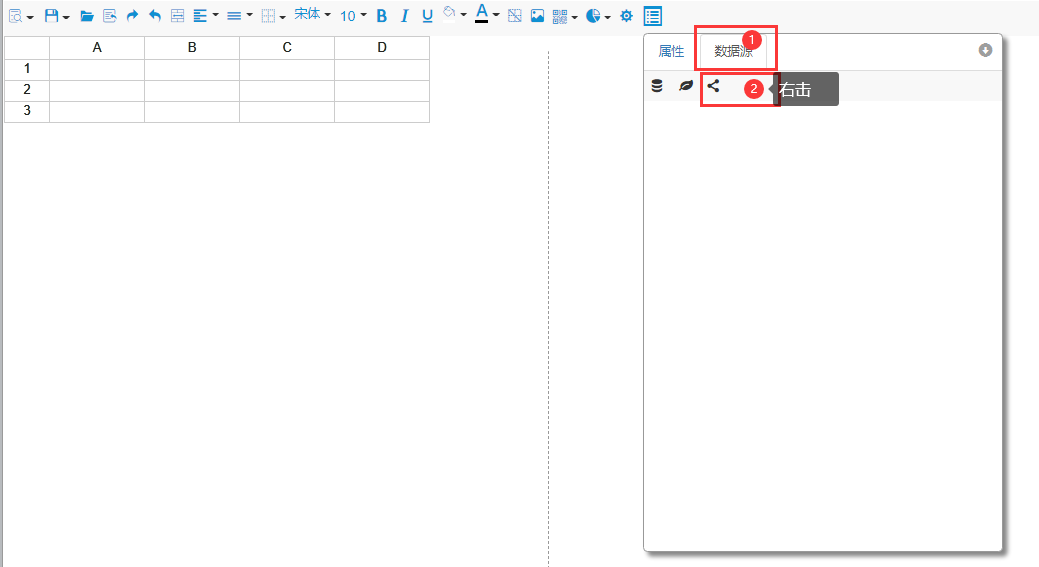Screen dimensions: 1039x567
Task: Select column header A
Action: tap(97, 48)
